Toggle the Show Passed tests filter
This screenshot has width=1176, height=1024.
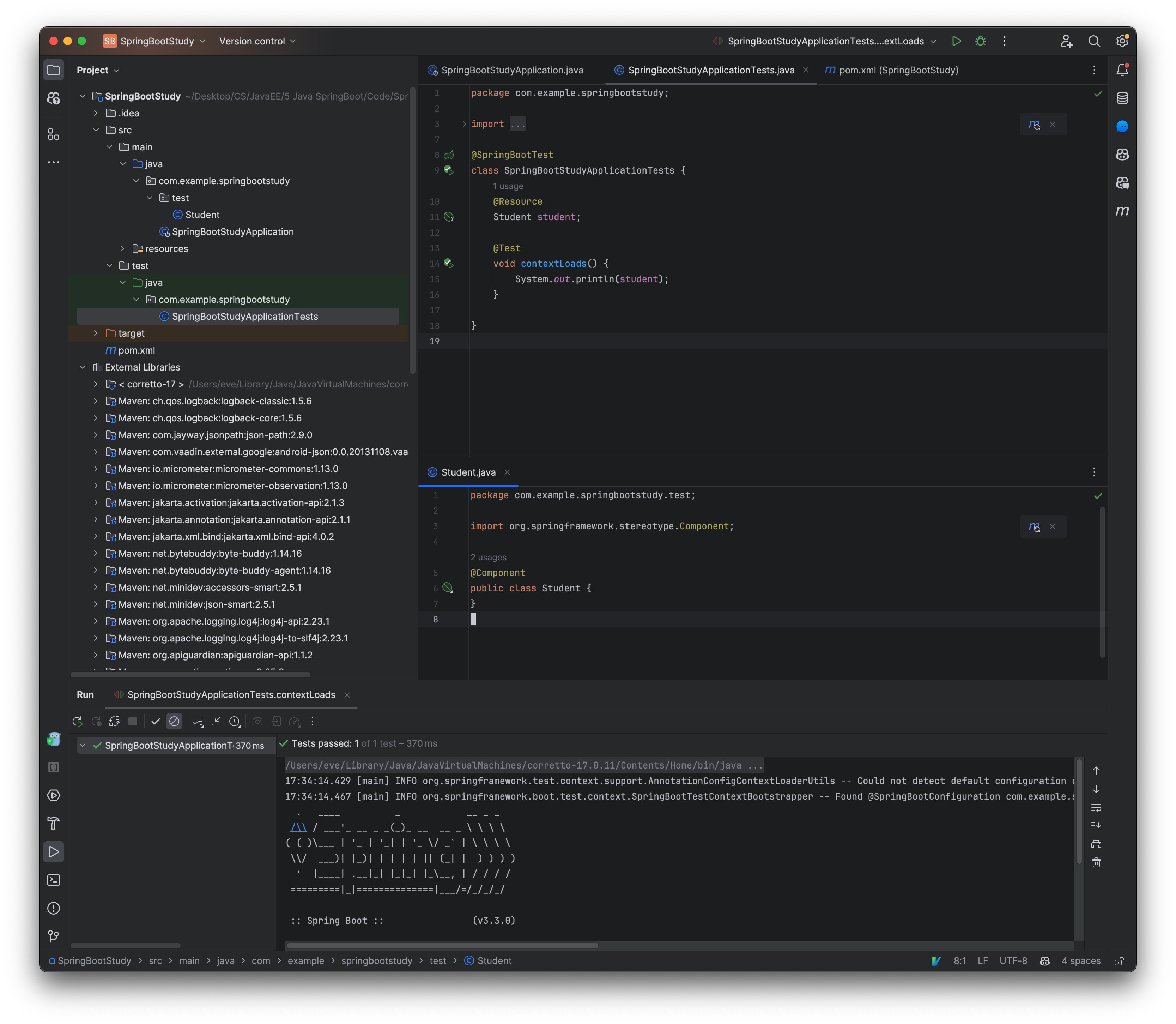pyautogui.click(x=155, y=721)
